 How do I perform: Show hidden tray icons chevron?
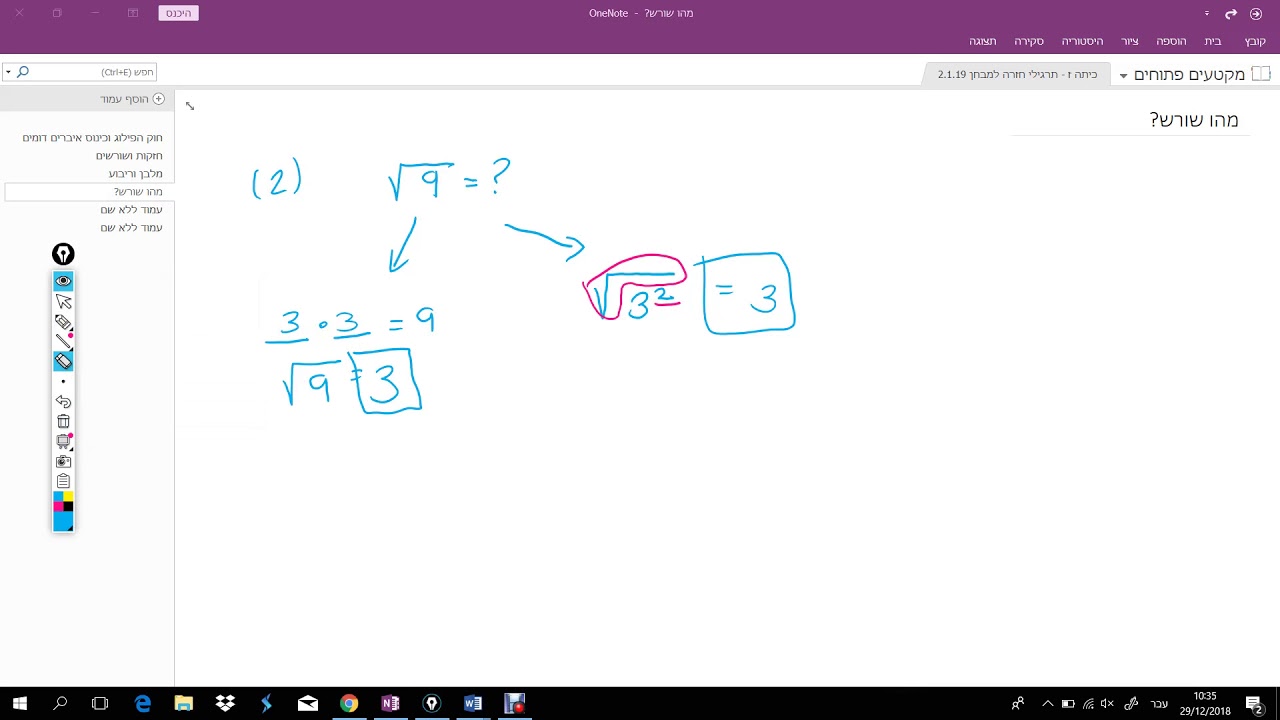click(1047, 703)
